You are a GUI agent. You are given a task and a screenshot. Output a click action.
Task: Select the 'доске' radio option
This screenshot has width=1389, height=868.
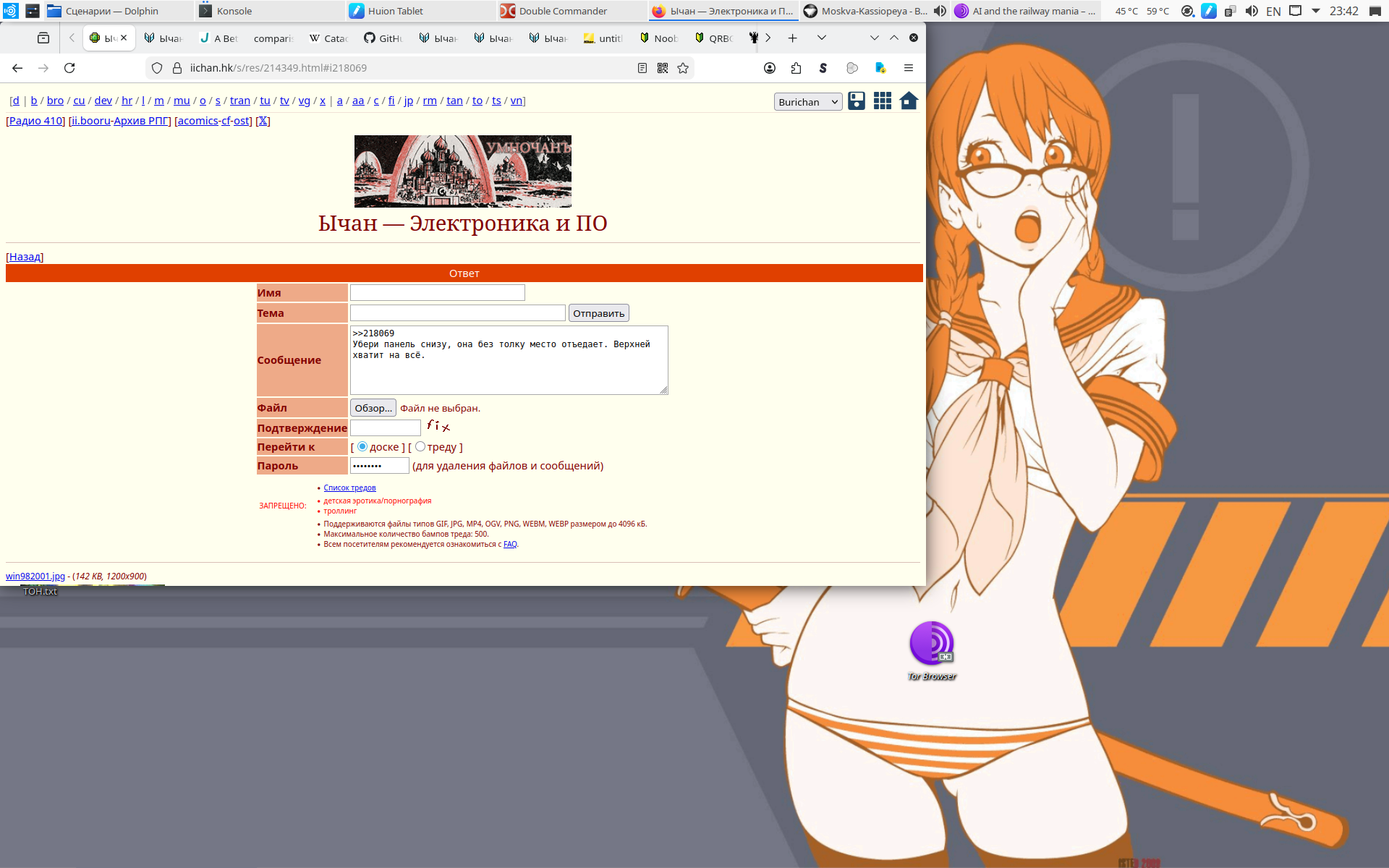(362, 447)
